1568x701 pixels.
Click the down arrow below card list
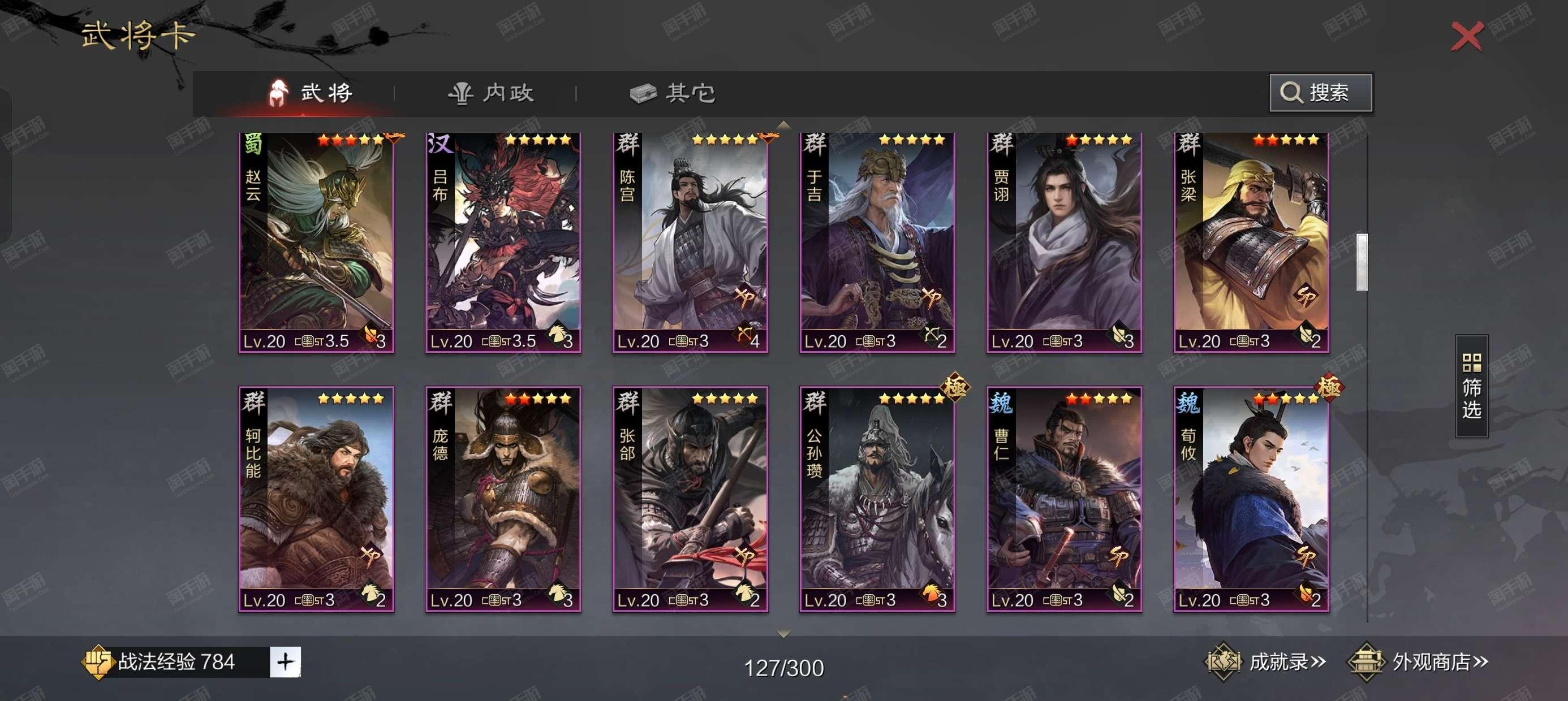[783, 634]
